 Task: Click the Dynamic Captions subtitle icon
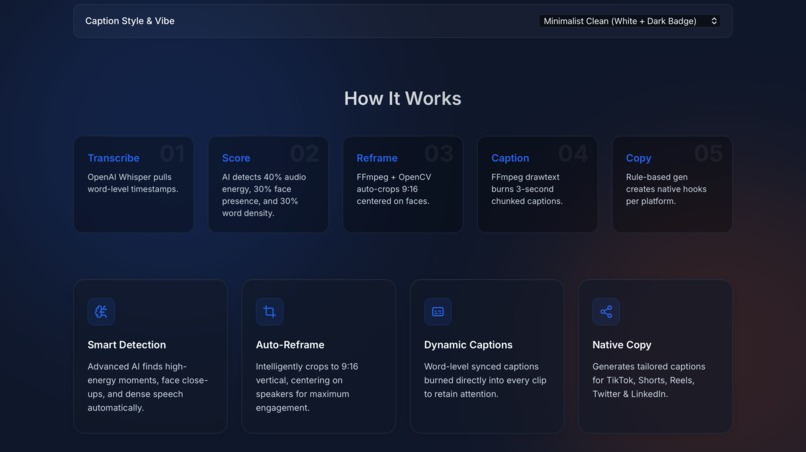click(438, 312)
